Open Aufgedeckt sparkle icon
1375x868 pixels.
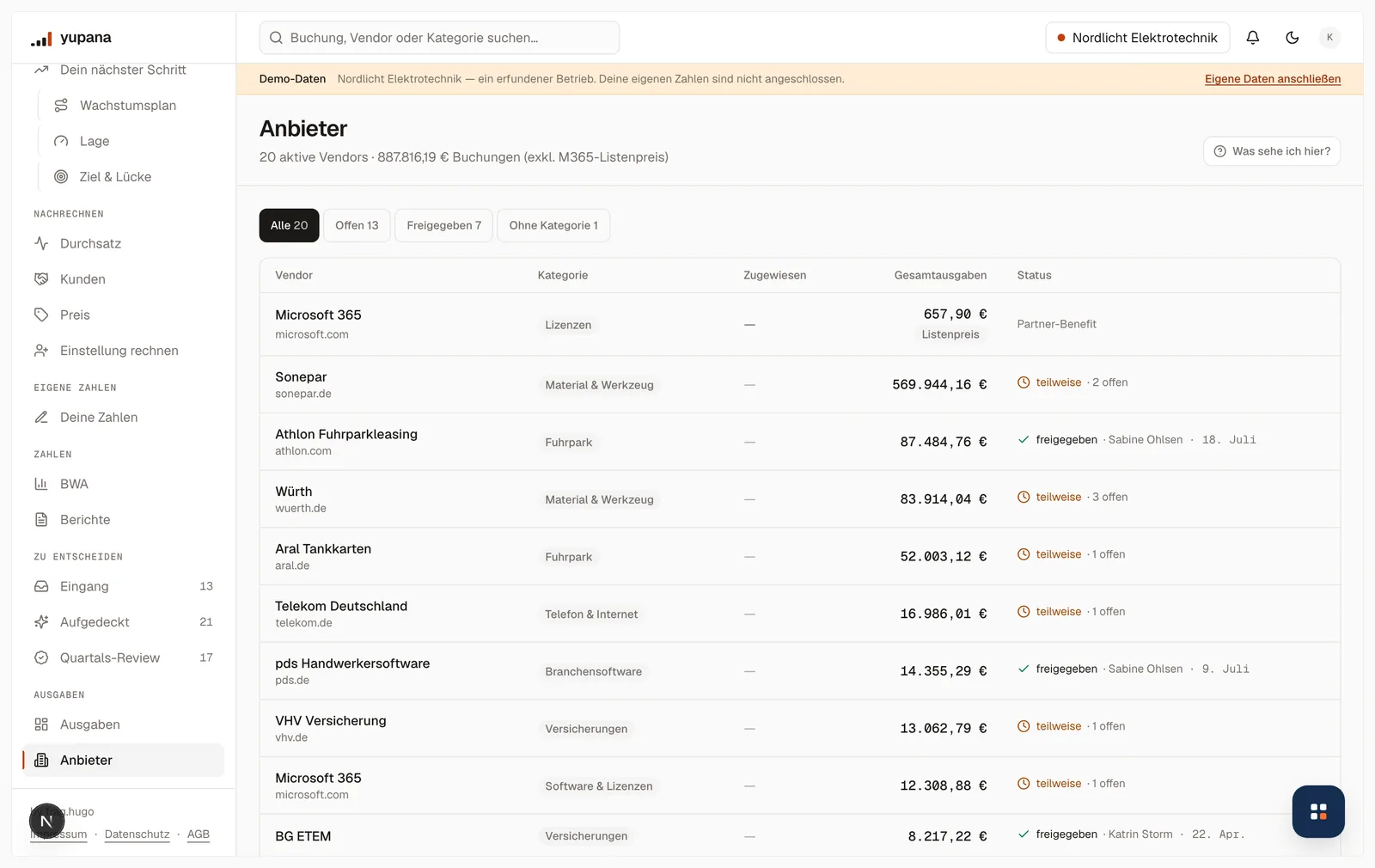[41, 621]
